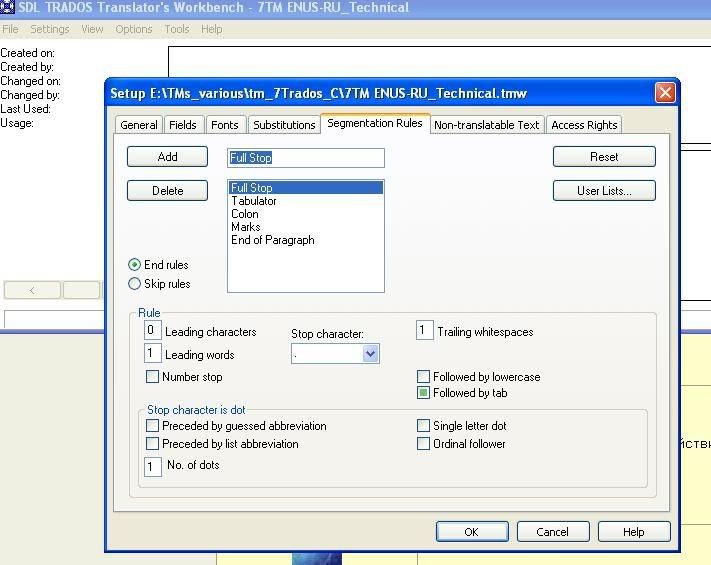Open the Tools menu
This screenshot has height=565, width=711.
tap(176, 29)
